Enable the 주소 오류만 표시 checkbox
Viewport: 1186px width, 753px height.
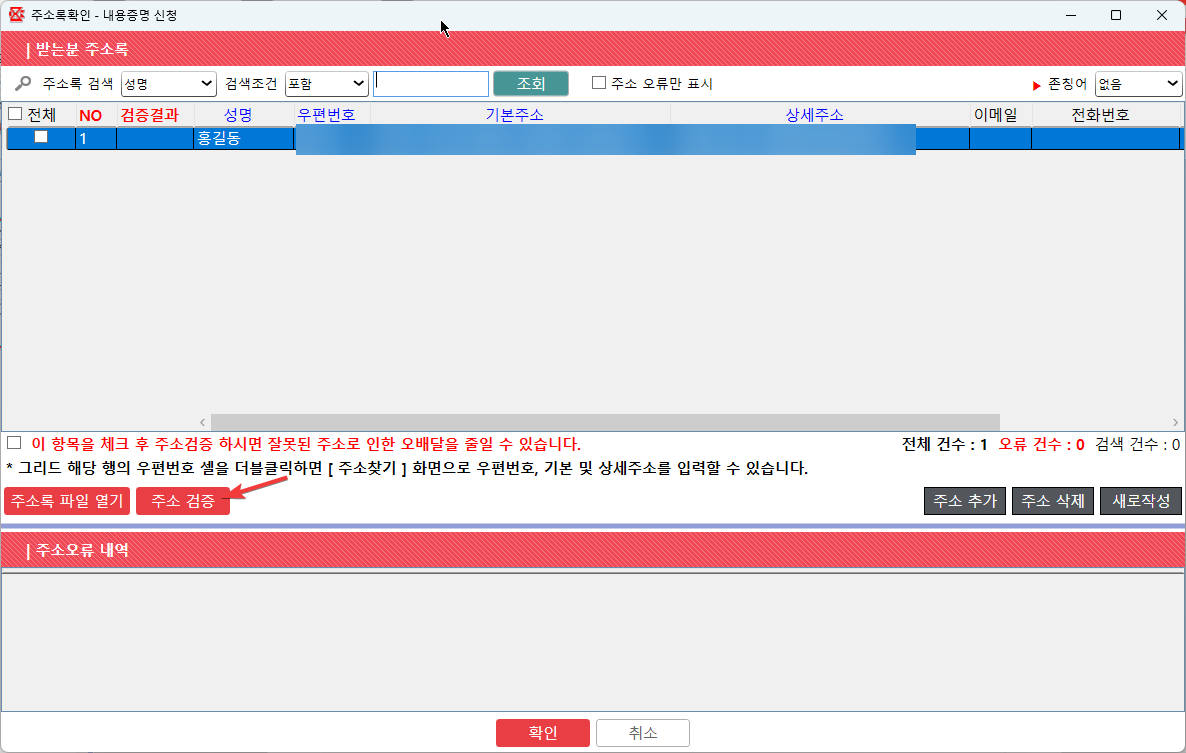599,82
